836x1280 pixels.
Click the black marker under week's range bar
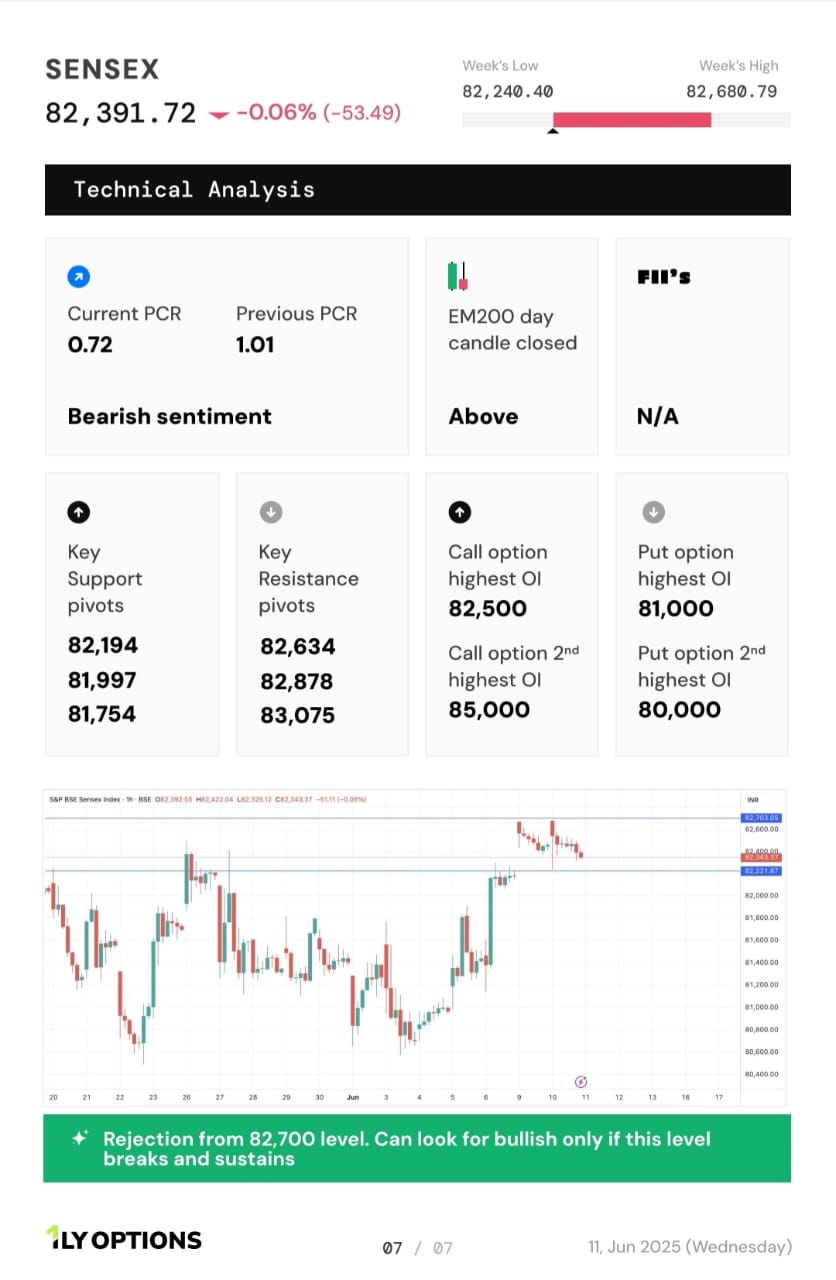pos(553,131)
